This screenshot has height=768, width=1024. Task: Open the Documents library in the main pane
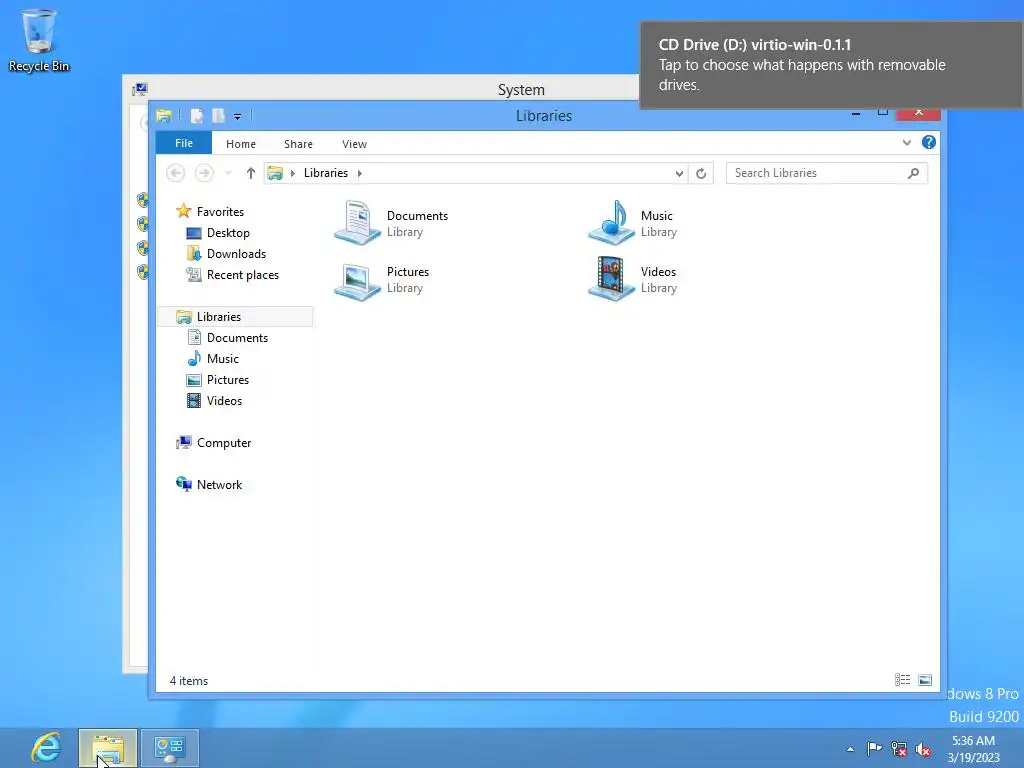click(391, 223)
